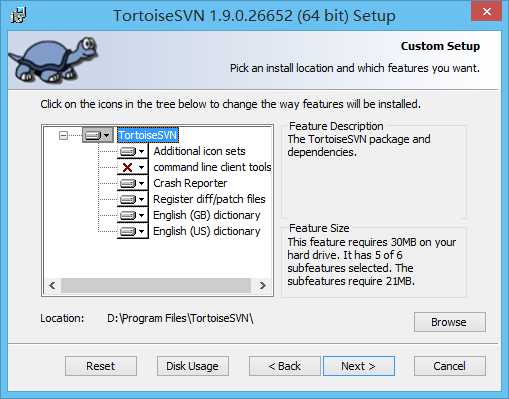Select the TortoiseSVN tree item label
This screenshot has height=399, width=509.
click(x=148, y=135)
